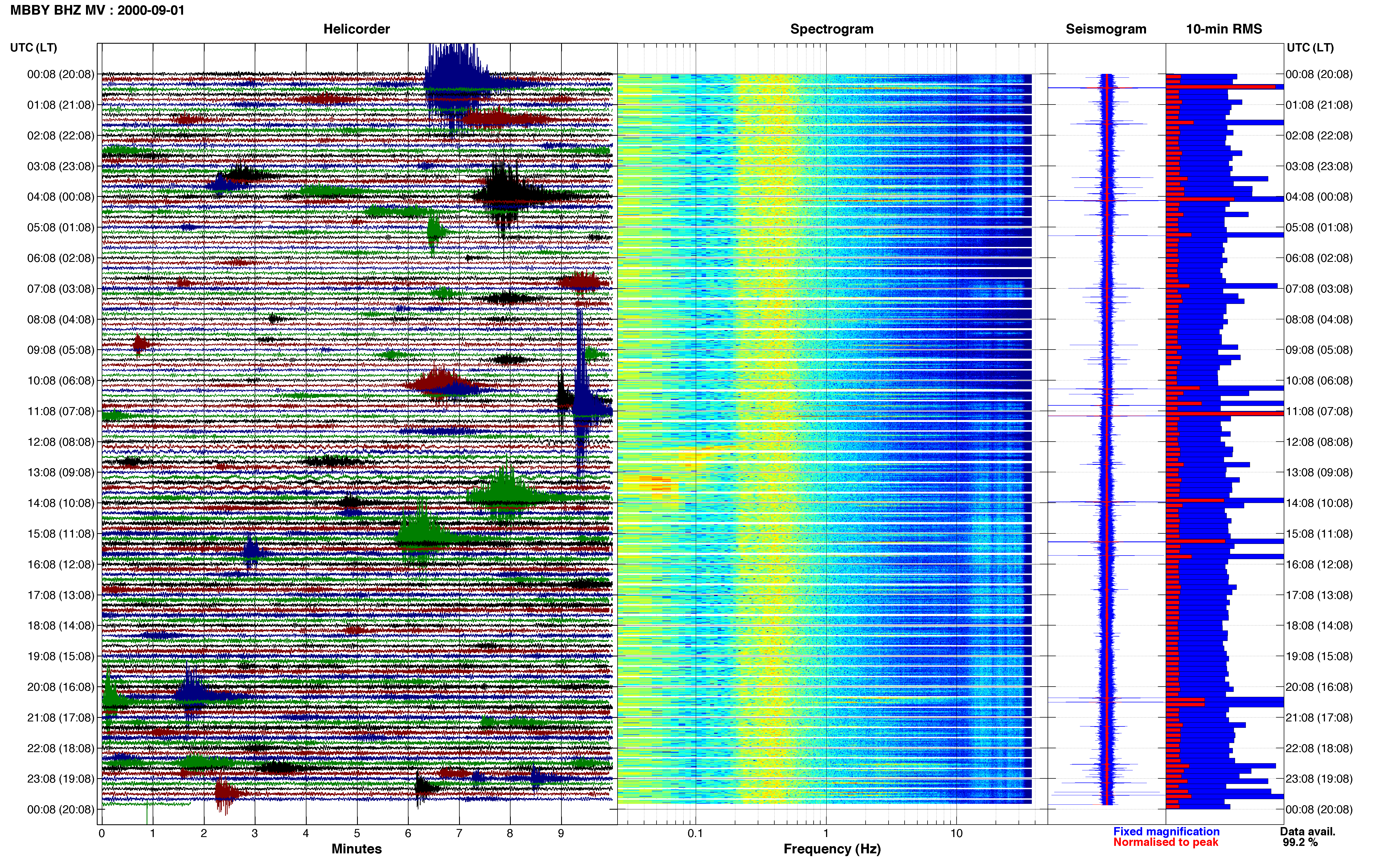Click left time label '23:08 (19:08)'
This screenshot has width=1388, height=868.
pyautogui.click(x=60, y=778)
